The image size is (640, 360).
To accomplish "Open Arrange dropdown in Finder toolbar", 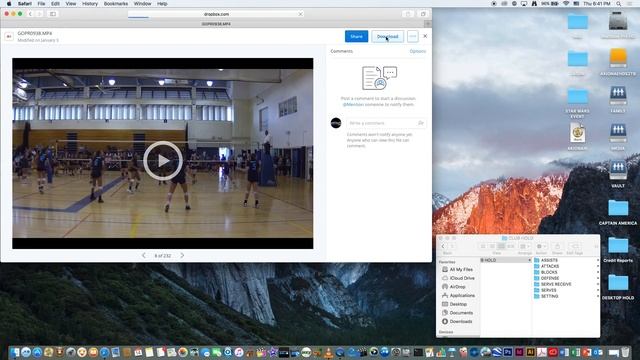I will tap(524, 247).
